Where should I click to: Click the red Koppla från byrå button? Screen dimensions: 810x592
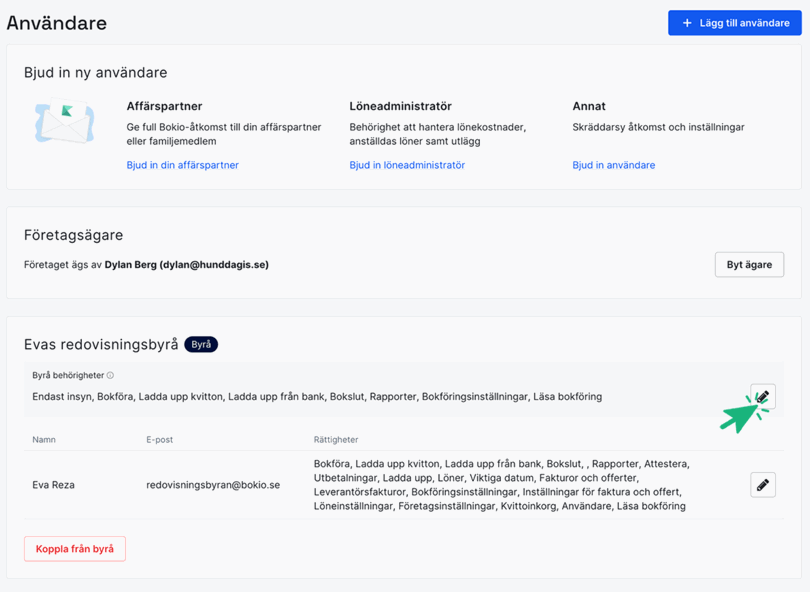(75, 549)
